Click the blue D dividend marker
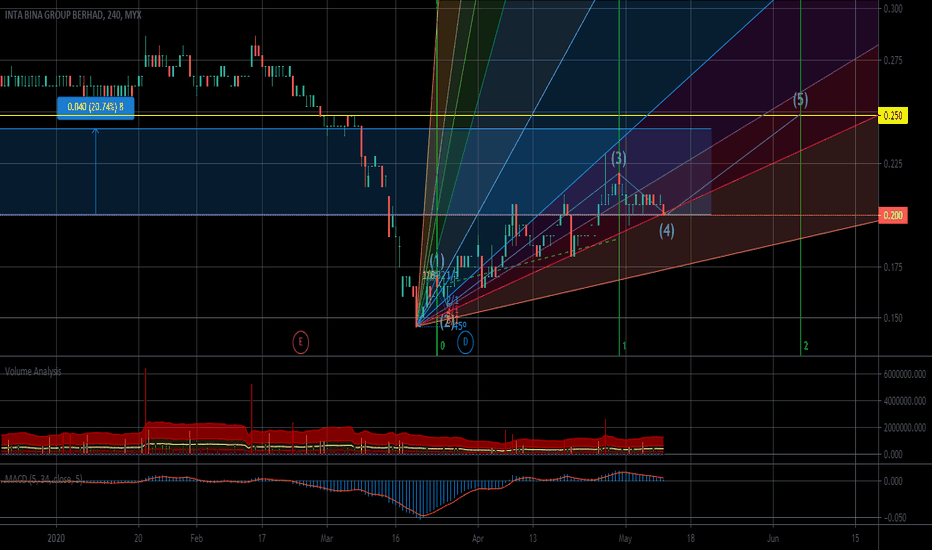Viewport: 932px width, 550px height. [x=465, y=342]
